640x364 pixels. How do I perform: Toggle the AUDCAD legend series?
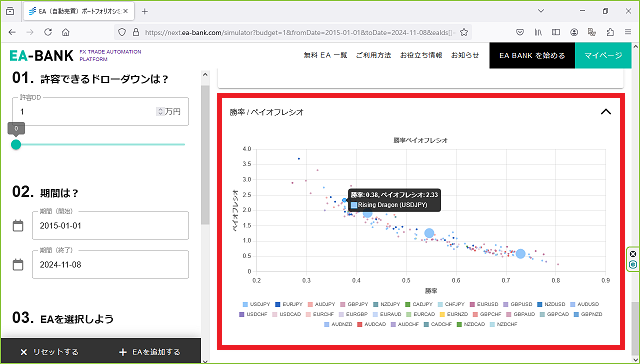pos(372,324)
